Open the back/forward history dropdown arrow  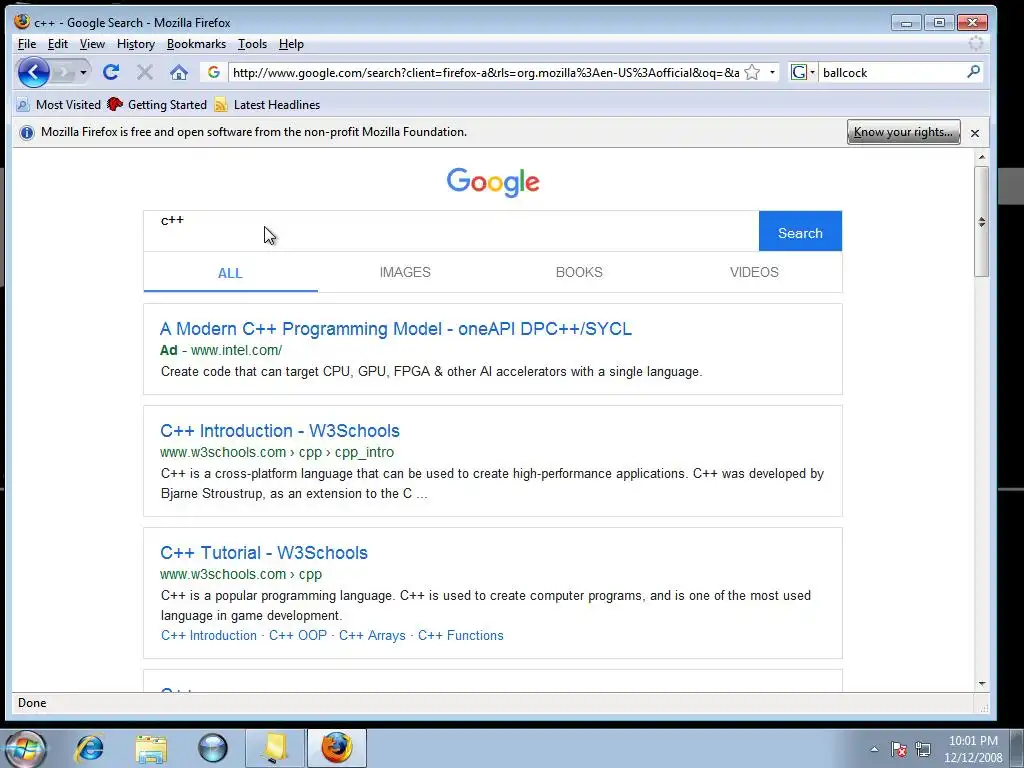click(83, 72)
